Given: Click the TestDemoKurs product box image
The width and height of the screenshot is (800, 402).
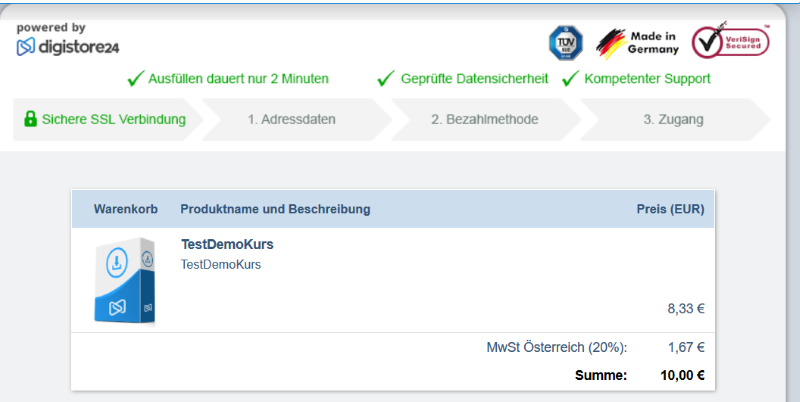Looking at the screenshot, I should point(125,280).
